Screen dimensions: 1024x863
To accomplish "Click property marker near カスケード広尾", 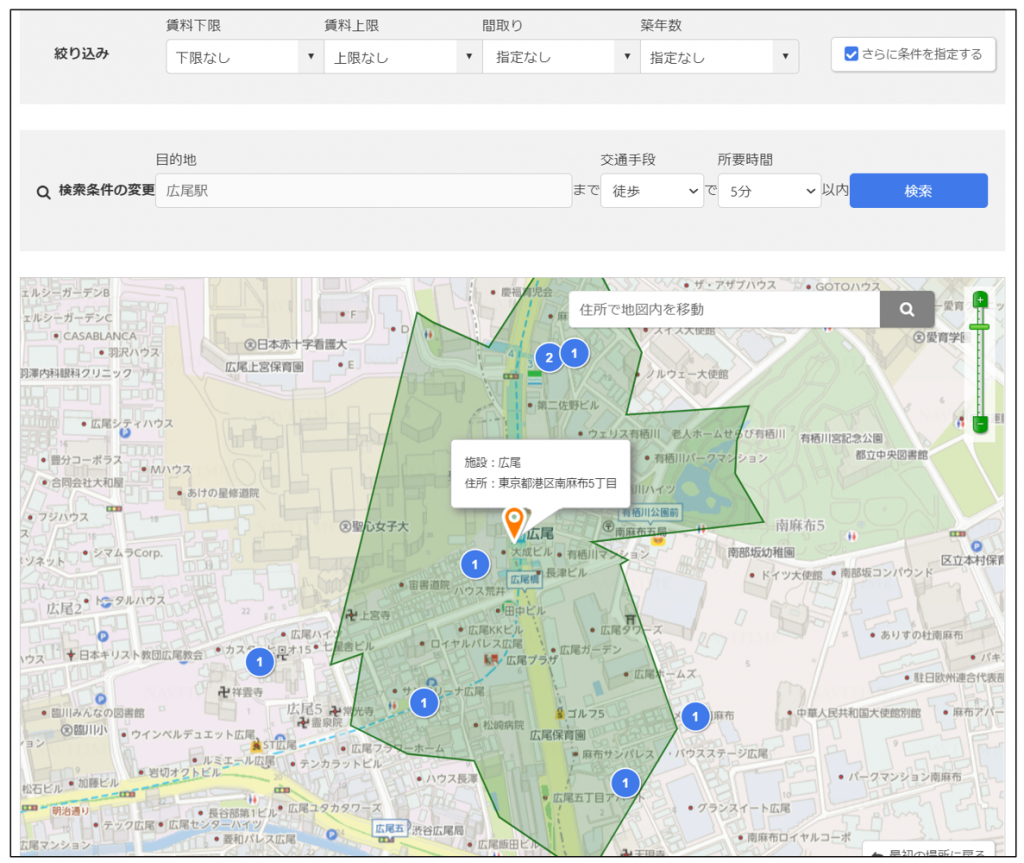I will (x=260, y=662).
